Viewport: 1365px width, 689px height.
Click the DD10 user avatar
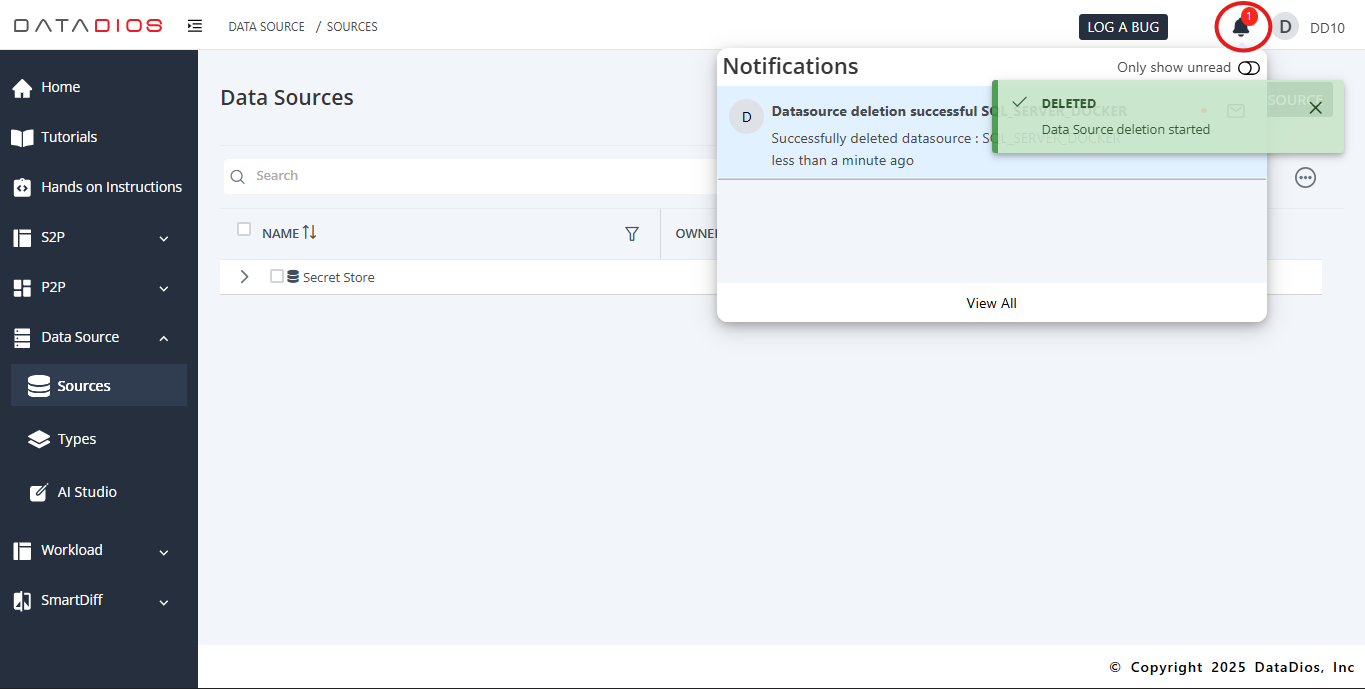tap(1285, 27)
